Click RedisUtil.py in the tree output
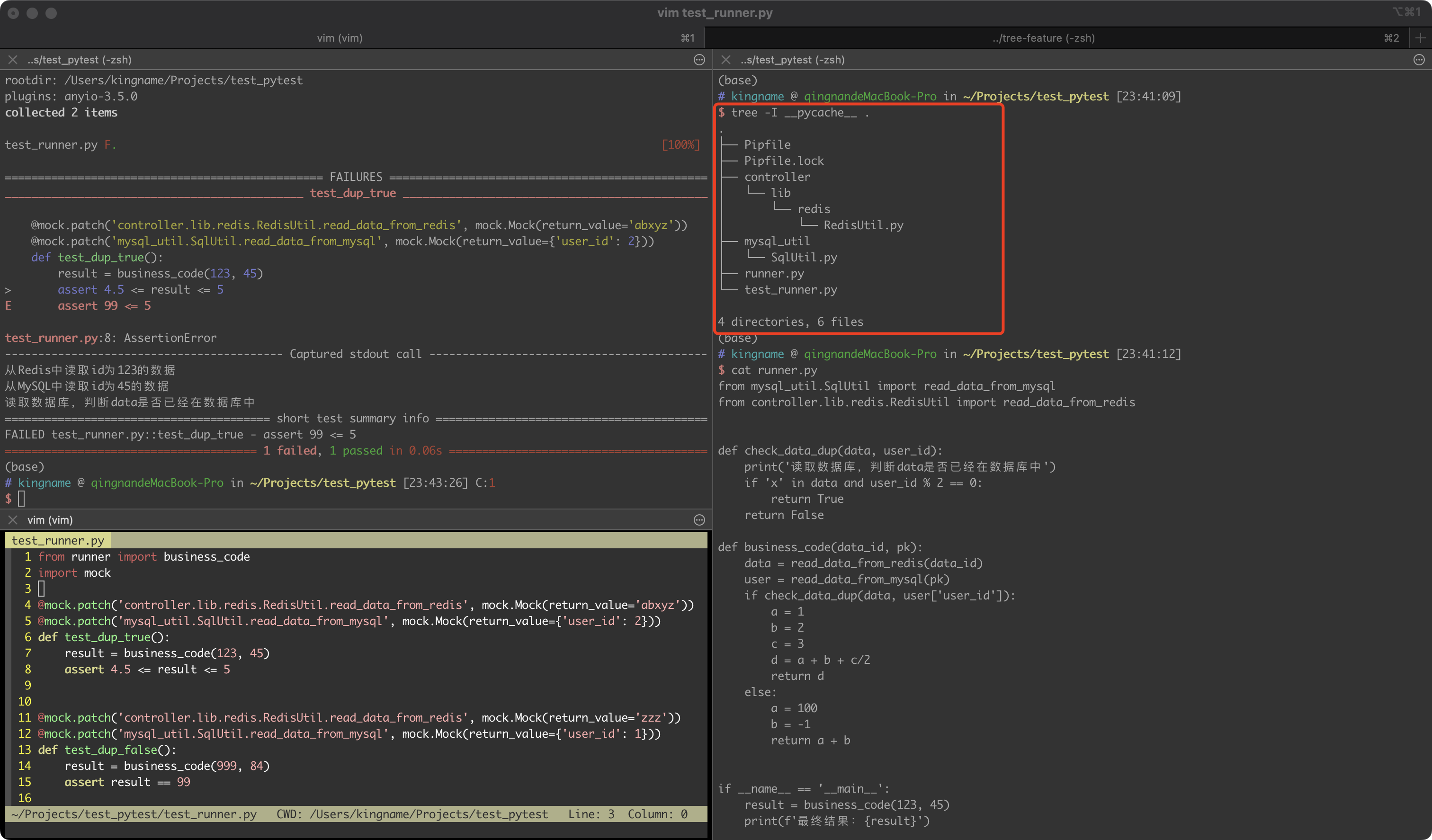 [x=863, y=225]
